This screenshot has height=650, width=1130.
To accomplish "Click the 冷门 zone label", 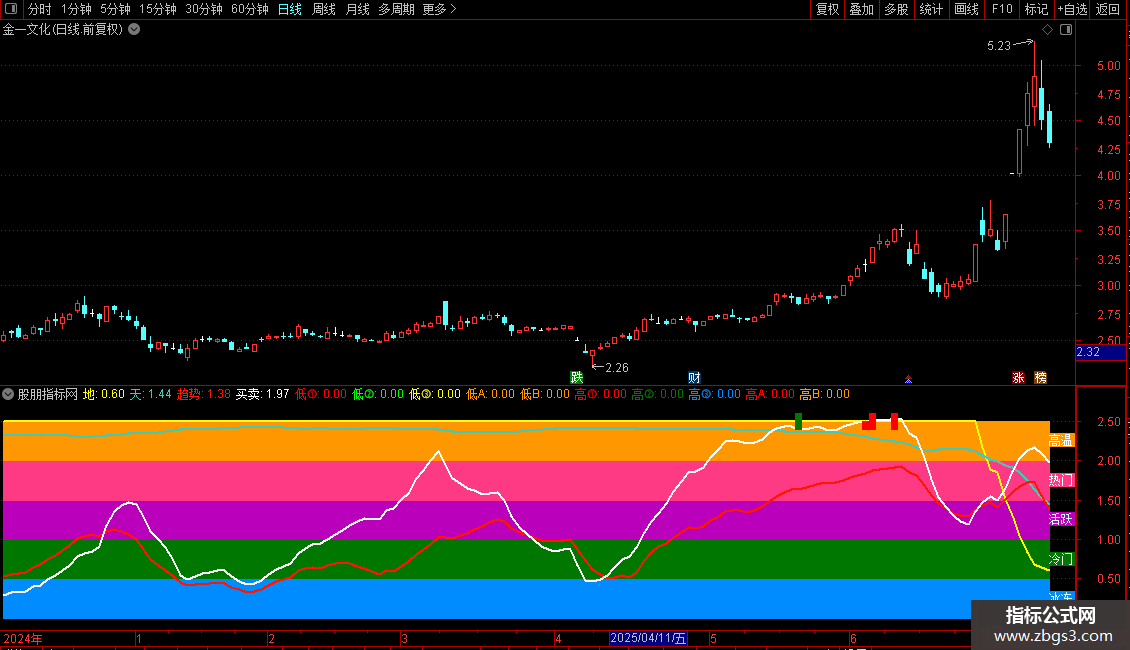I will coord(1061,558).
